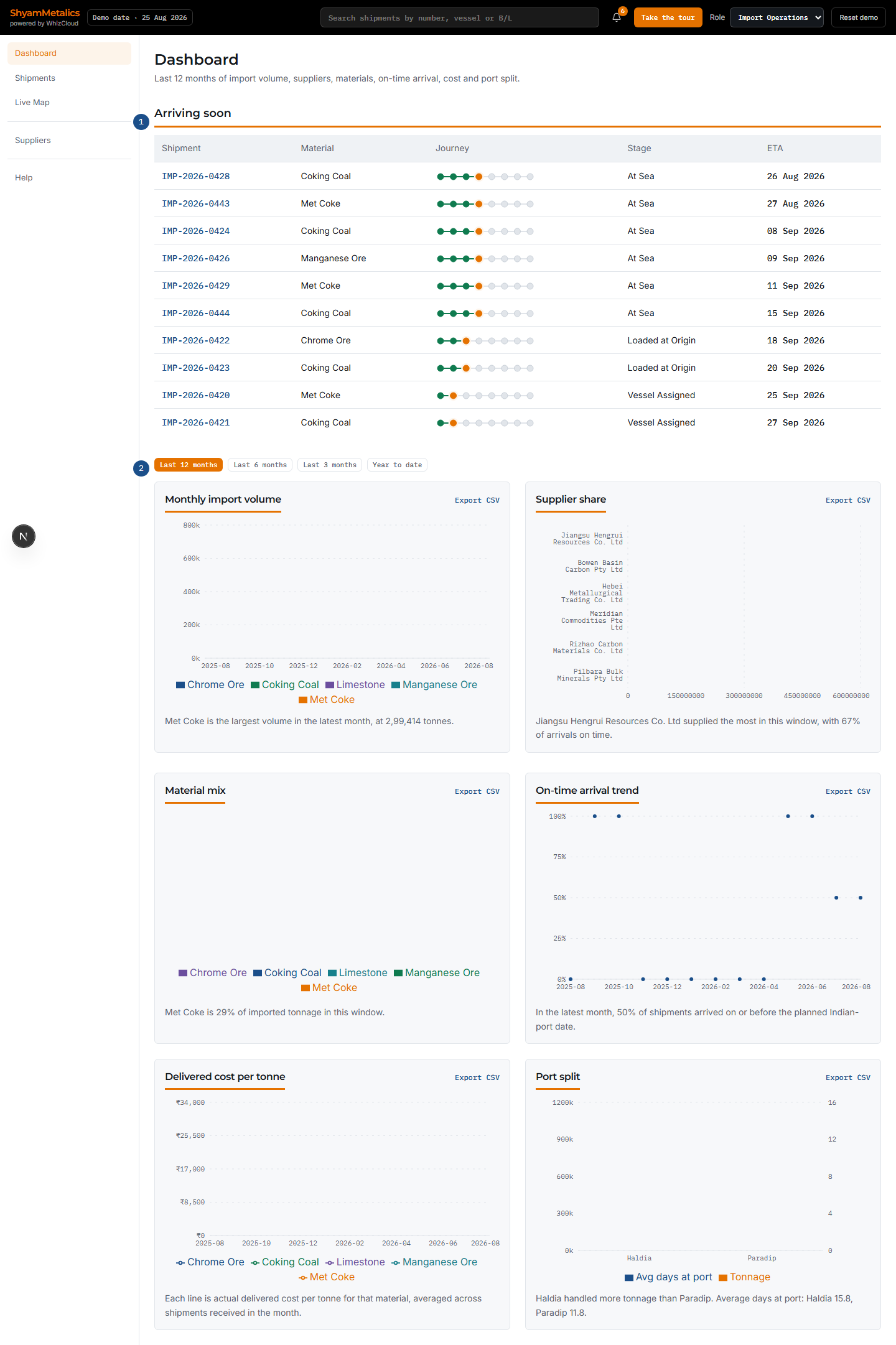Open Help in the sidebar
The width and height of the screenshot is (896, 1345).
click(69, 177)
